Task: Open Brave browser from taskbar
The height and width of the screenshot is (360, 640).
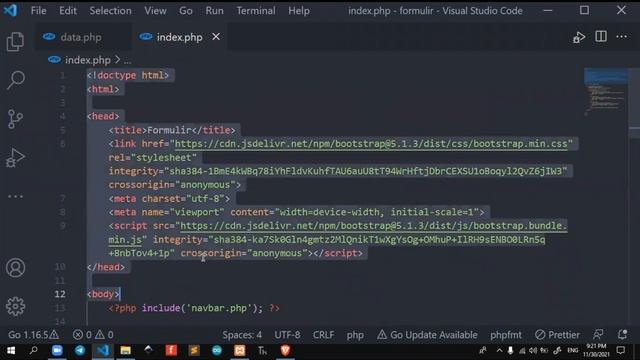Action: point(285,350)
